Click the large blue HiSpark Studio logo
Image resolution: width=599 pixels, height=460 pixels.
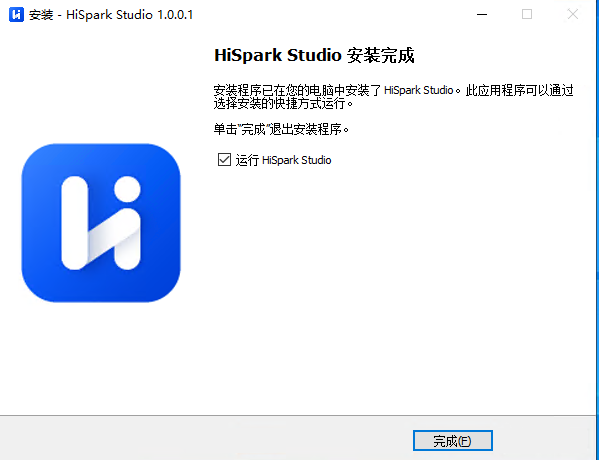pyautogui.click(x=101, y=223)
